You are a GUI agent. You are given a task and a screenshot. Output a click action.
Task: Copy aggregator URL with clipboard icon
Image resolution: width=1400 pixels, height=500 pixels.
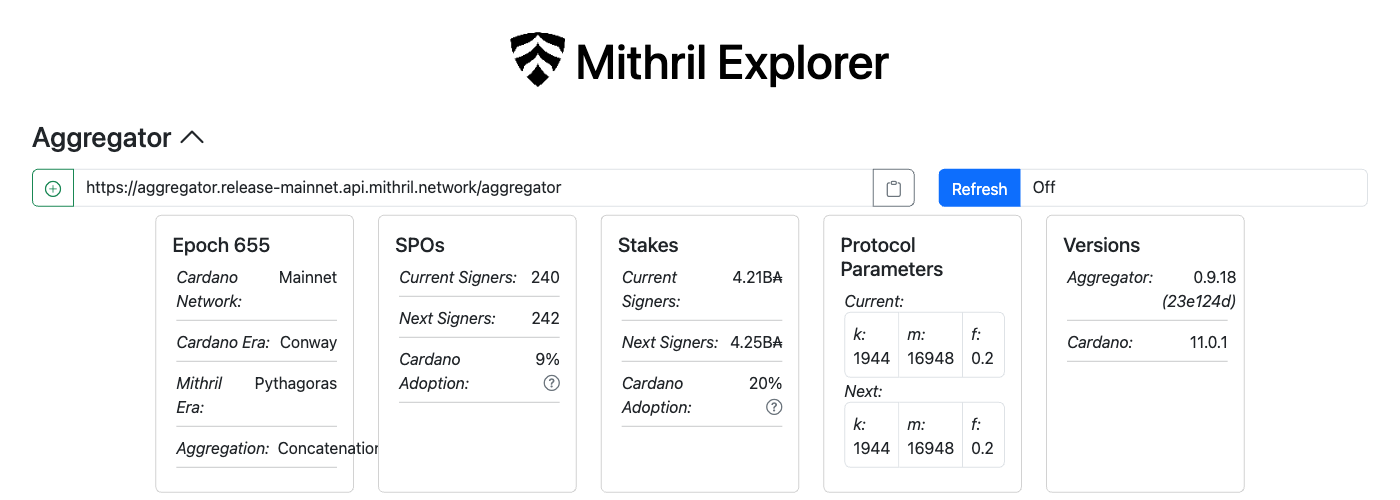[894, 188]
